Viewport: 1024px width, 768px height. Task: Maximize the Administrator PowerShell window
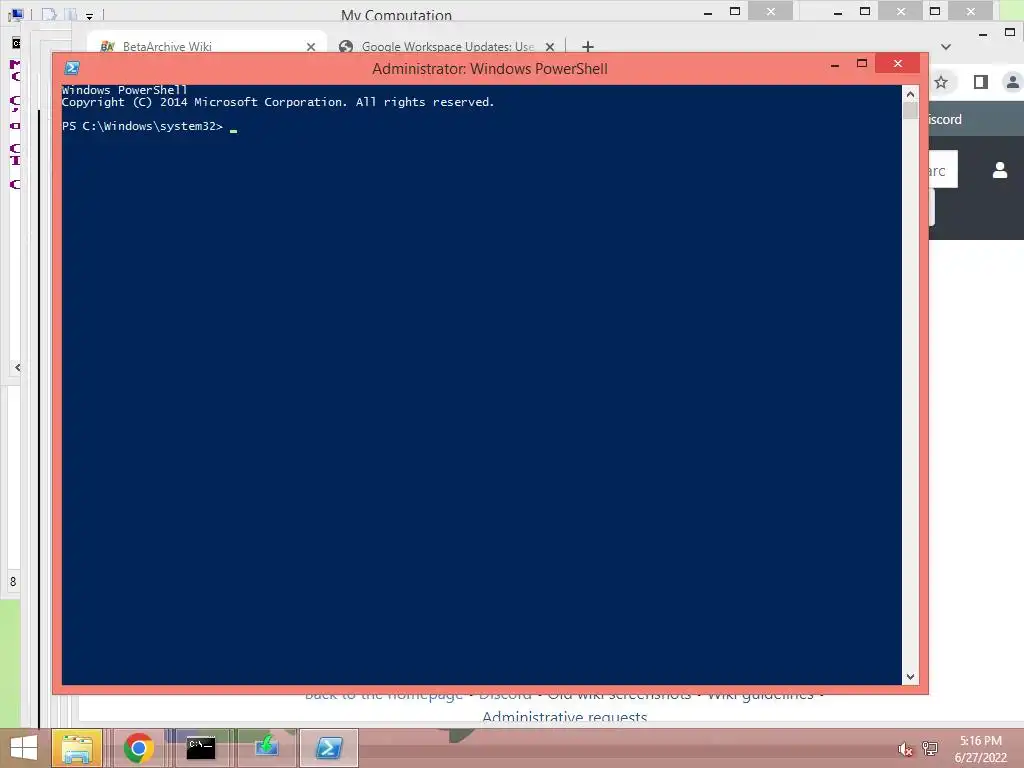pyautogui.click(x=862, y=63)
